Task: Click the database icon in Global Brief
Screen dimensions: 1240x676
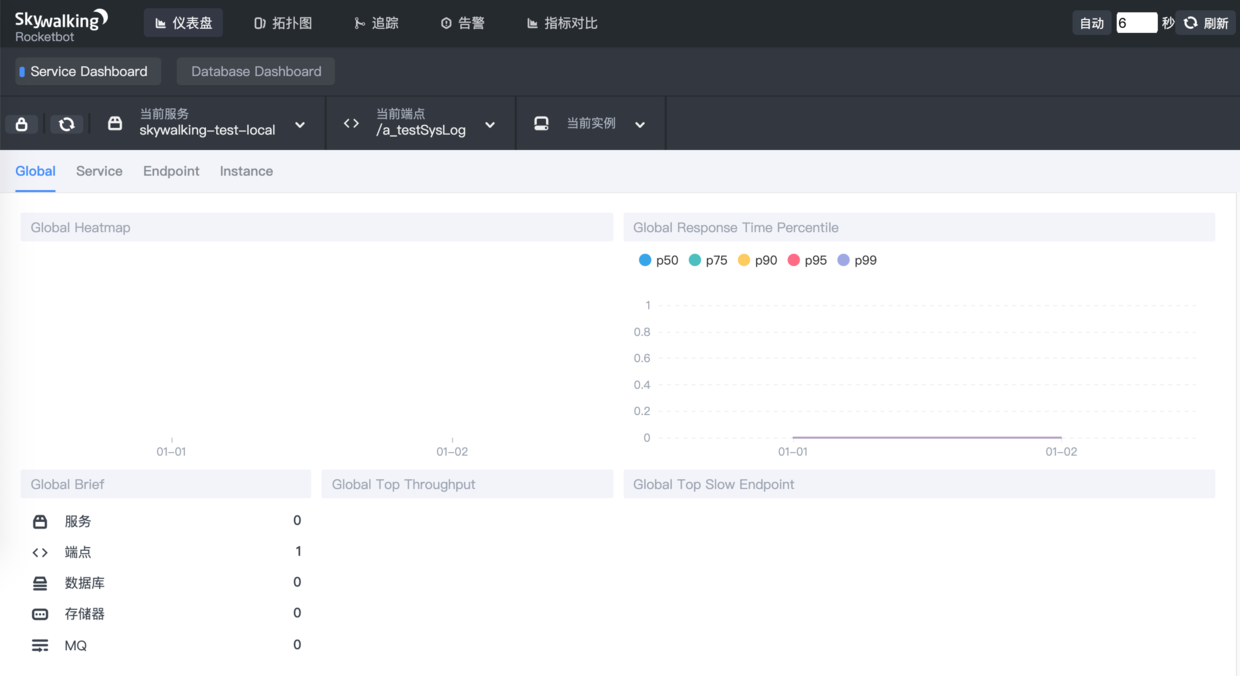Action: [40, 583]
